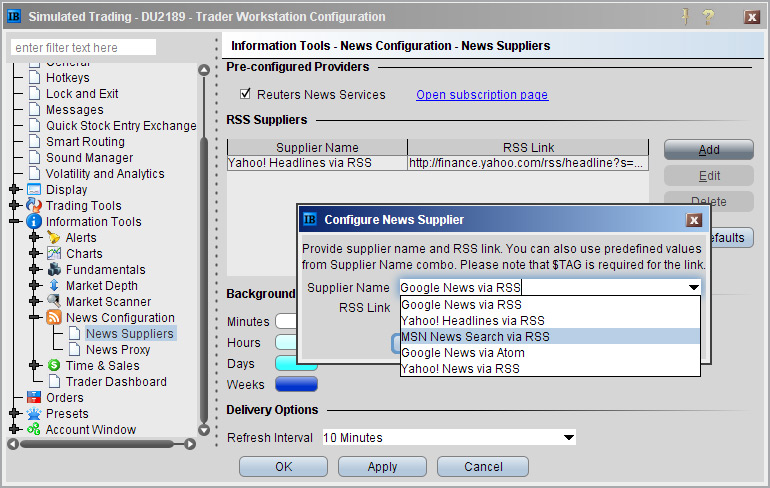Click the Add button
The height and width of the screenshot is (488, 770).
click(709, 149)
